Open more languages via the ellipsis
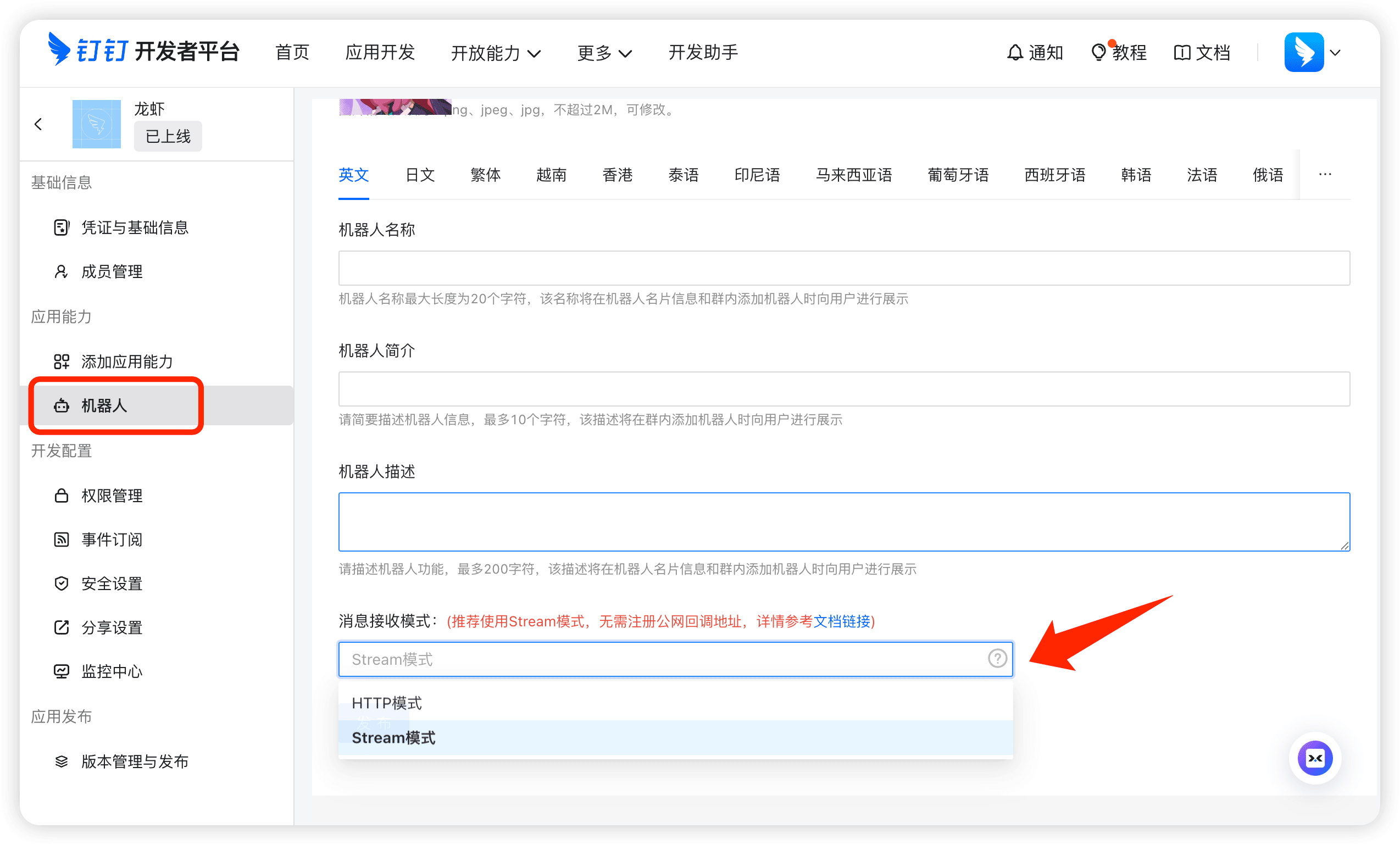 coord(1324,175)
